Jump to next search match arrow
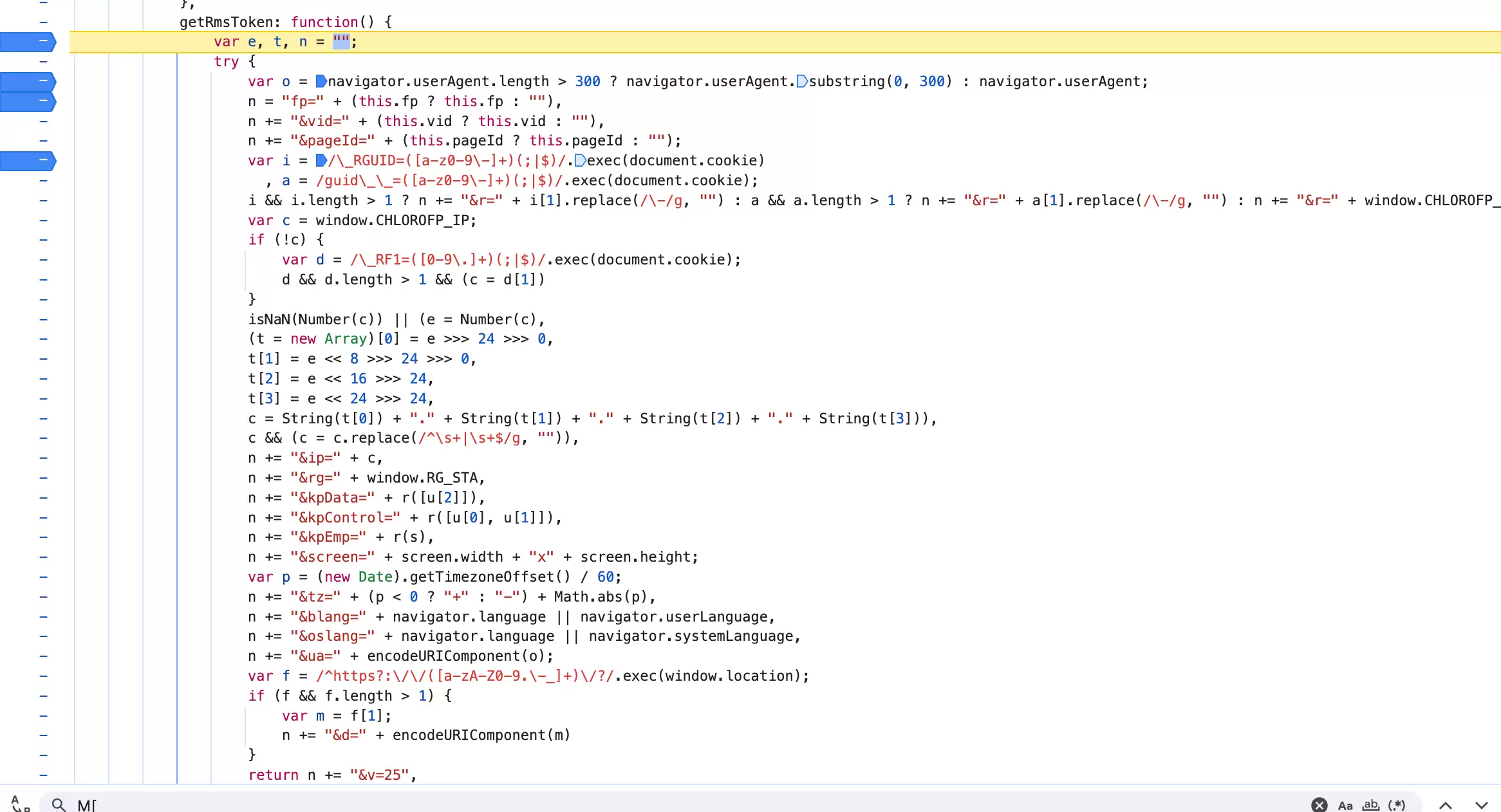1501x812 pixels. [1482, 805]
